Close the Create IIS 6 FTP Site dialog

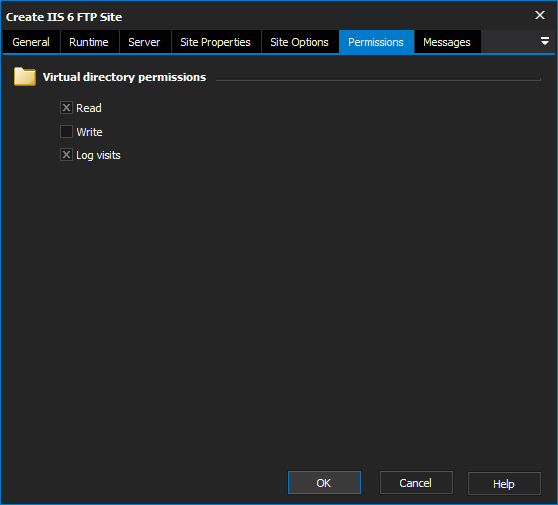coord(540,15)
